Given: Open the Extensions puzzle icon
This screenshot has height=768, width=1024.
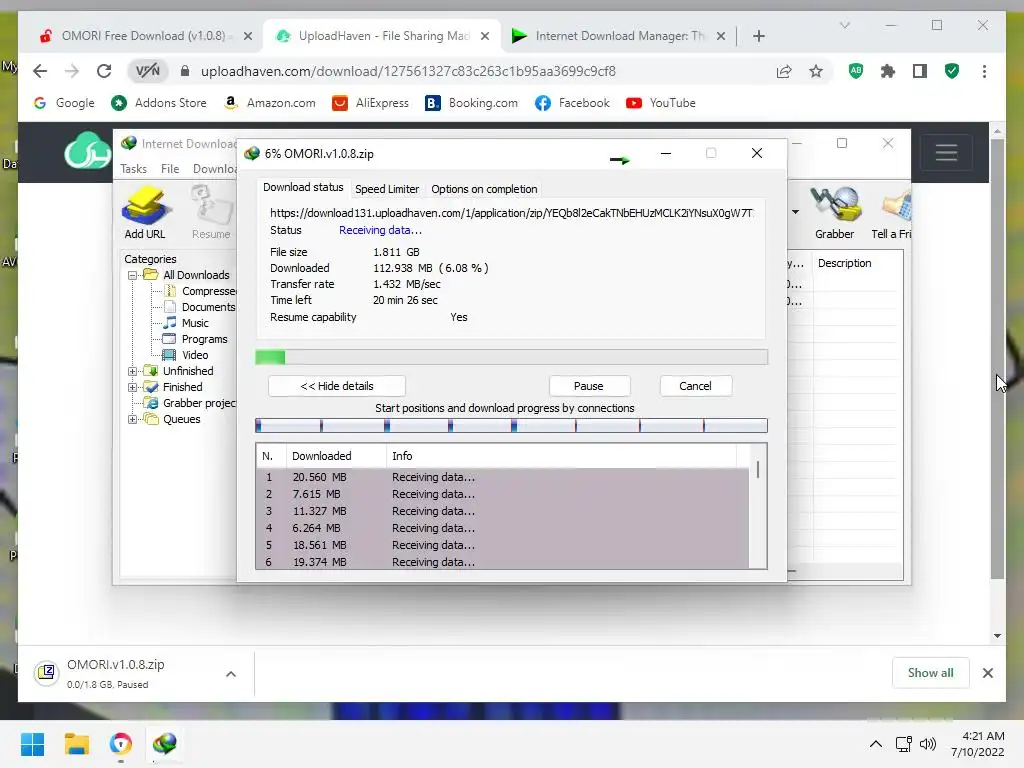Looking at the screenshot, I should point(888,71).
